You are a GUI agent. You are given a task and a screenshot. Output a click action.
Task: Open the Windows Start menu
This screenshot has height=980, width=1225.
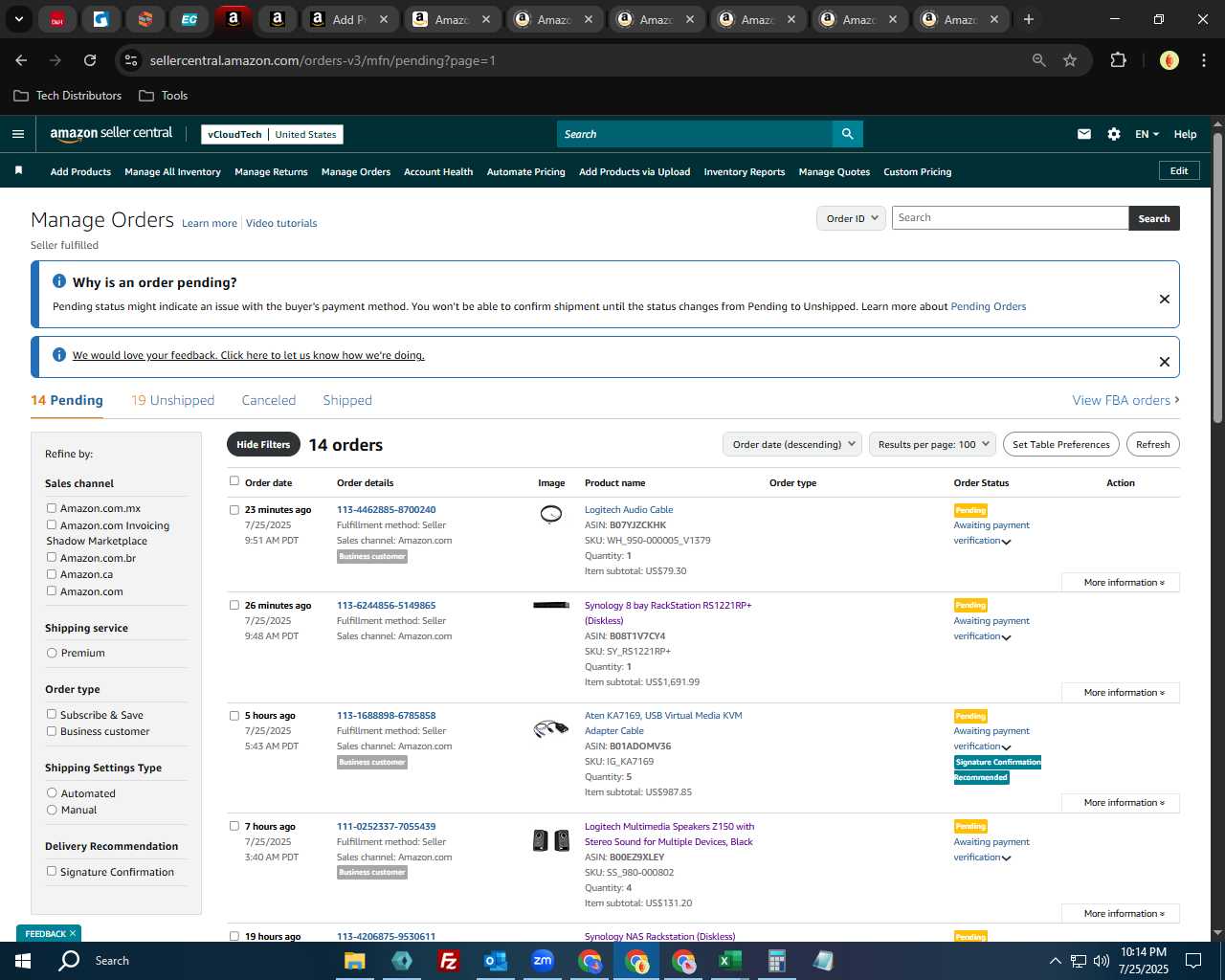(23, 961)
